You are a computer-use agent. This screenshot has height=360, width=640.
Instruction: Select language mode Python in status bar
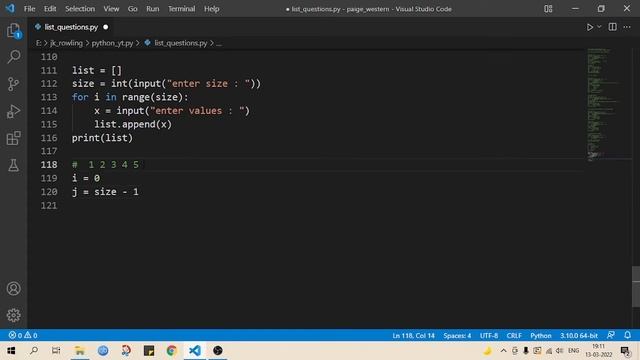540,336
